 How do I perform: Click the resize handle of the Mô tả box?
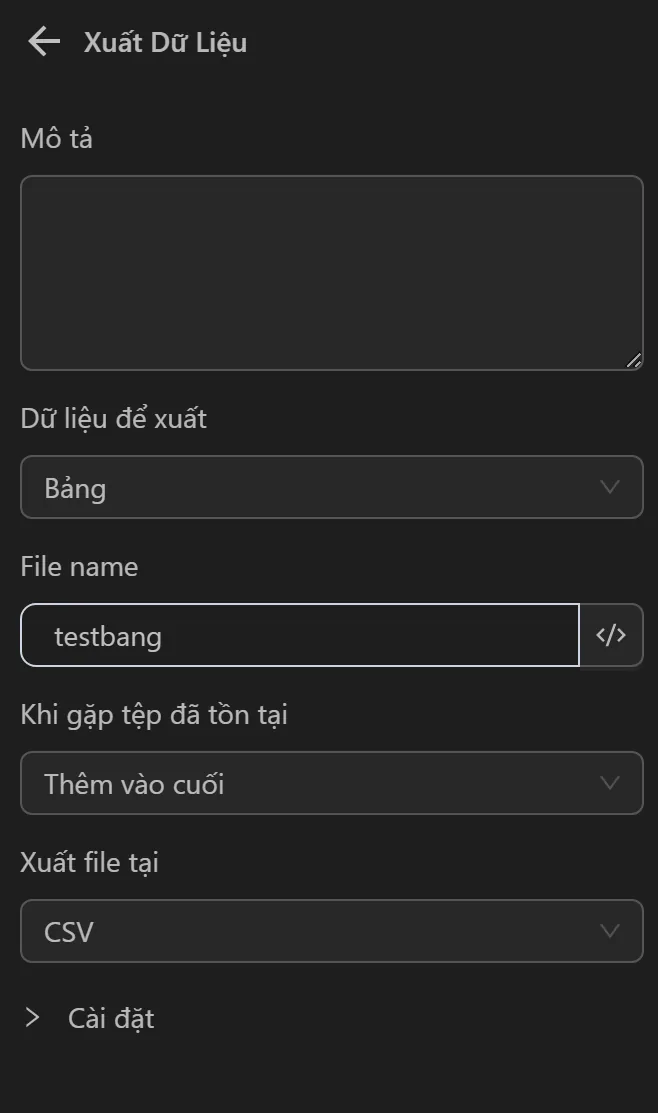[634, 358]
